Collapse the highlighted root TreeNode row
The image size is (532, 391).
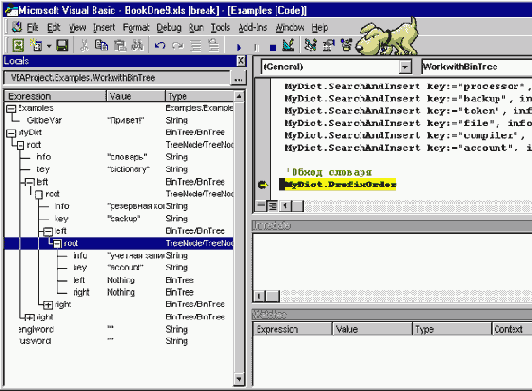coord(57,244)
